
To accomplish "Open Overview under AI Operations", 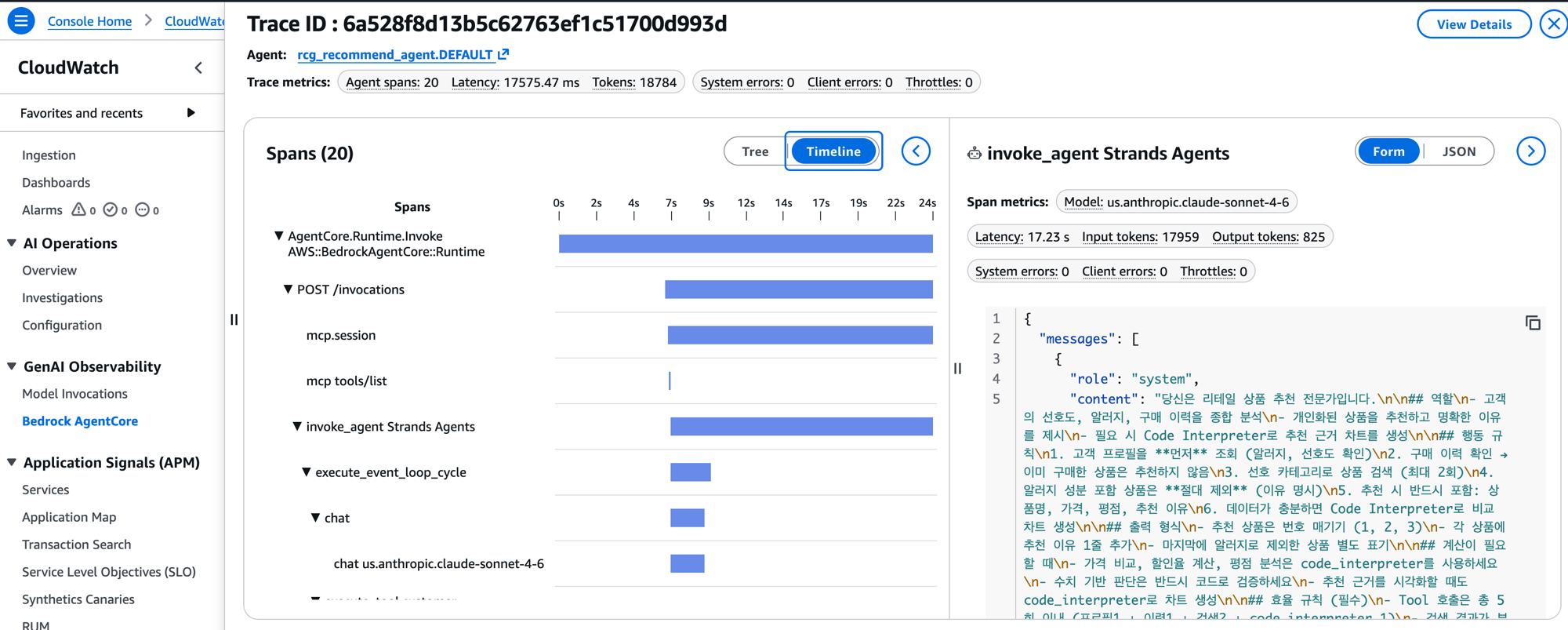I will (49, 271).
